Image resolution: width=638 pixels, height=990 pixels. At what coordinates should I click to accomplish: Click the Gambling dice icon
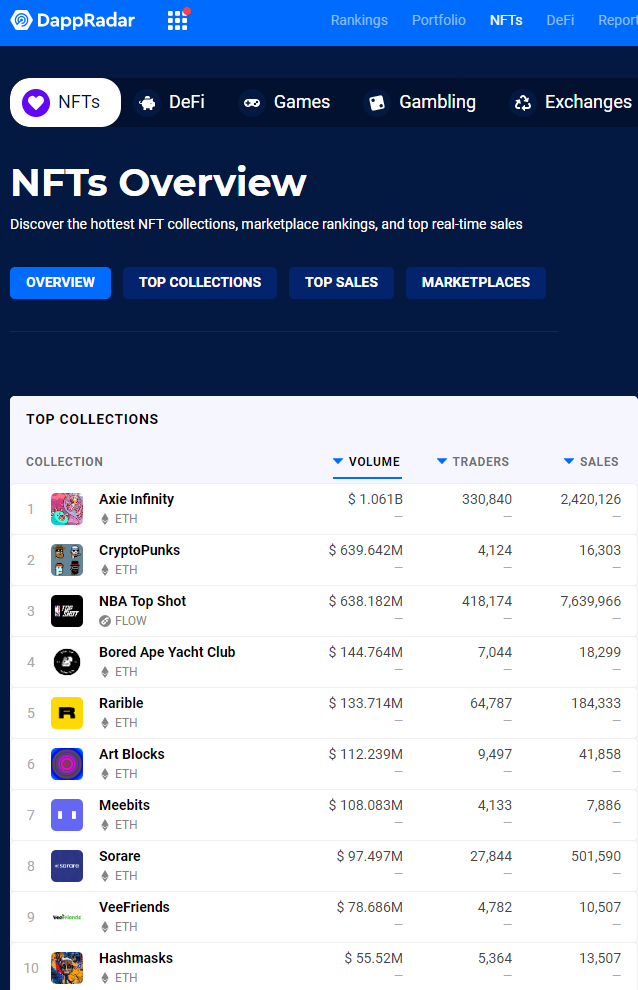click(377, 102)
